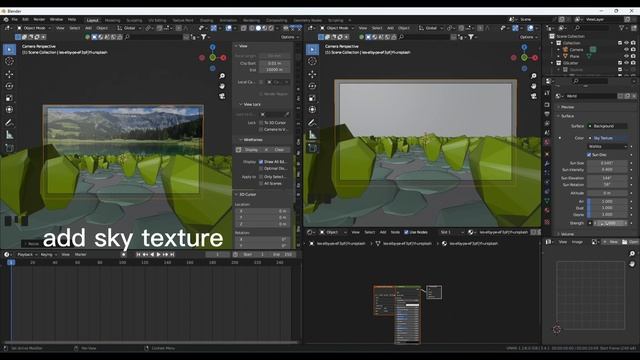Open the Render menu
The image size is (640, 360).
[x=39, y=20]
